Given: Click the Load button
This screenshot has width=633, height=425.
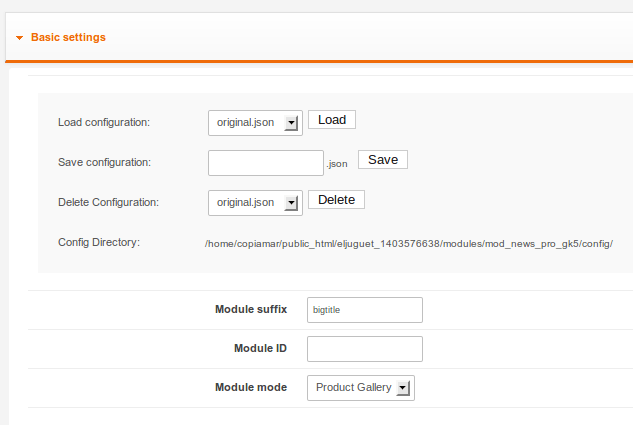Looking at the screenshot, I should pyautogui.click(x=332, y=120).
